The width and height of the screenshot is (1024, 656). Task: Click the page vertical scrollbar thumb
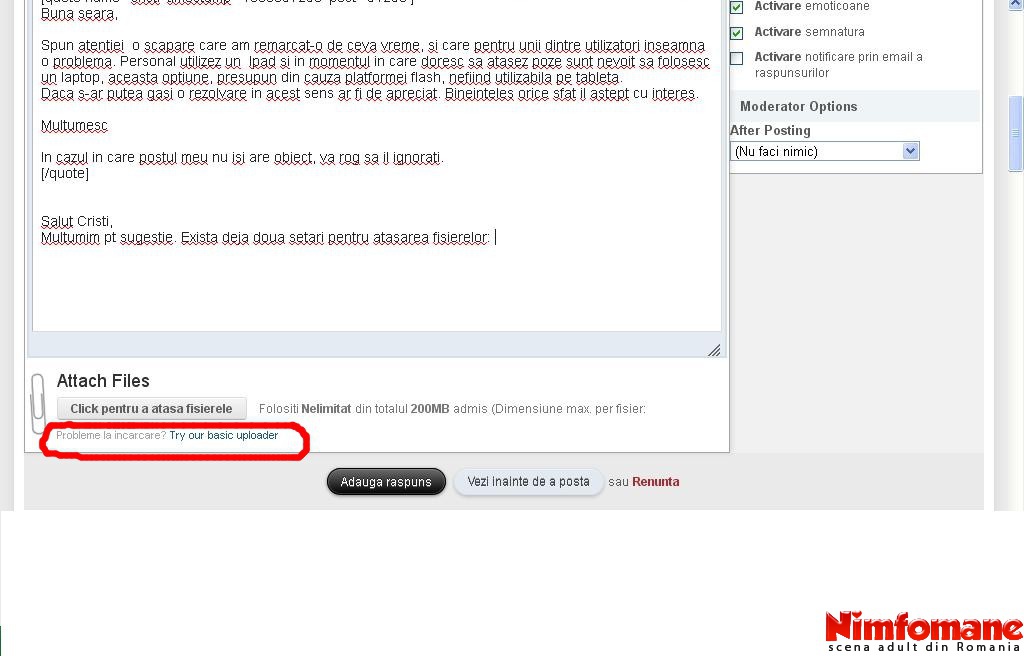click(1016, 133)
